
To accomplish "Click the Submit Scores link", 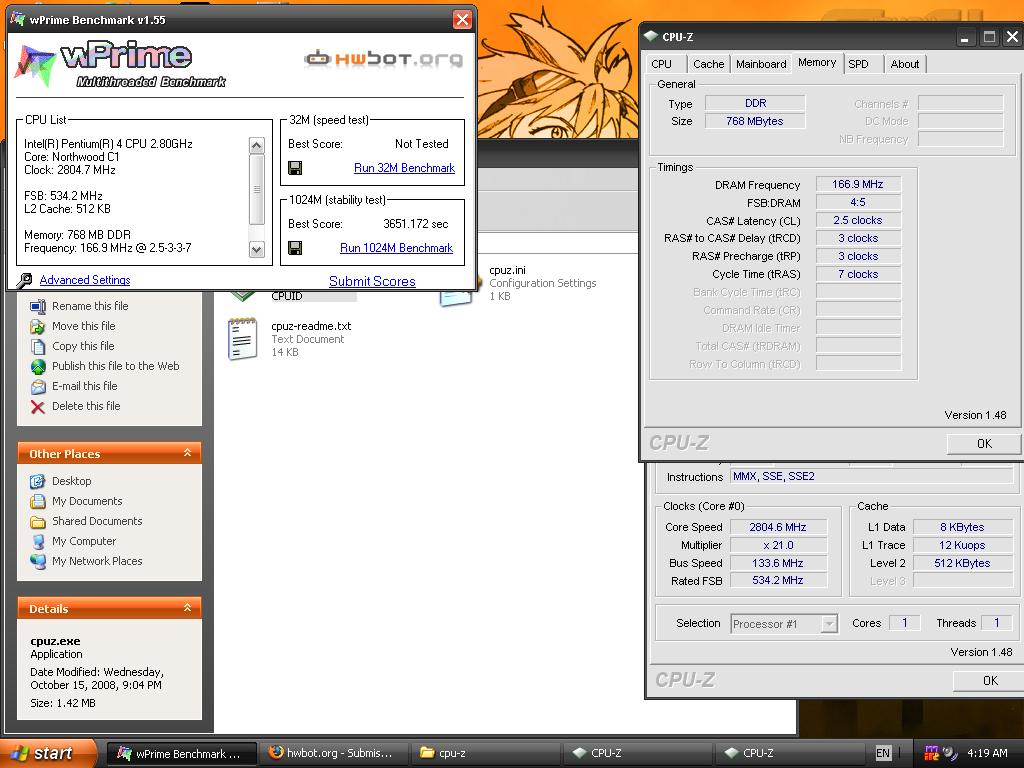I will 372,281.
